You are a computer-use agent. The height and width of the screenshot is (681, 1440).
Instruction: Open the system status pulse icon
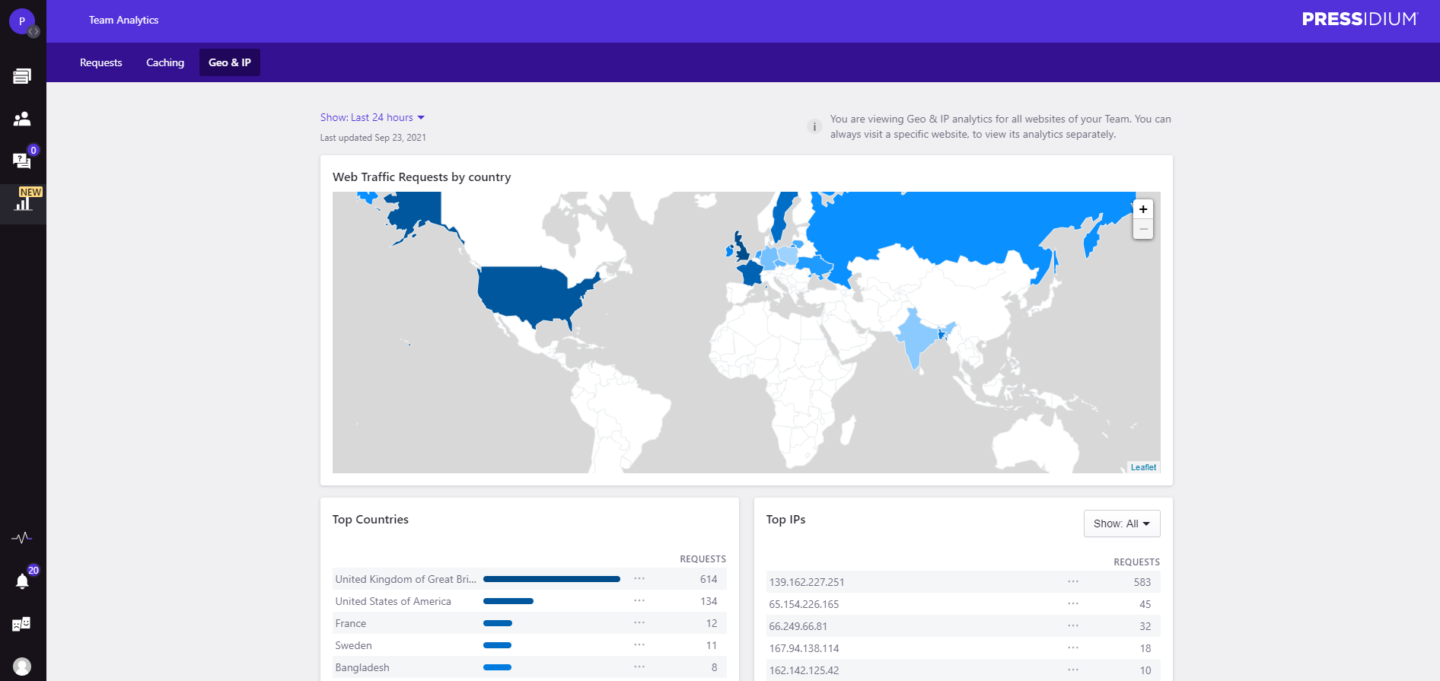point(22,538)
